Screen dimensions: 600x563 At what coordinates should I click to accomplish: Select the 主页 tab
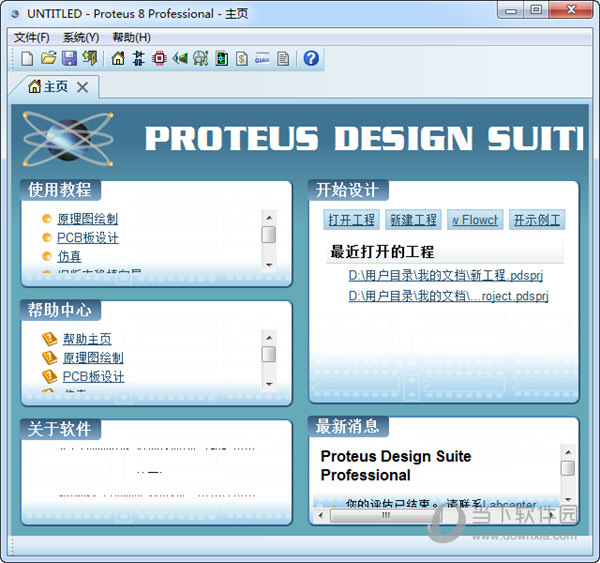[x=54, y=87]
